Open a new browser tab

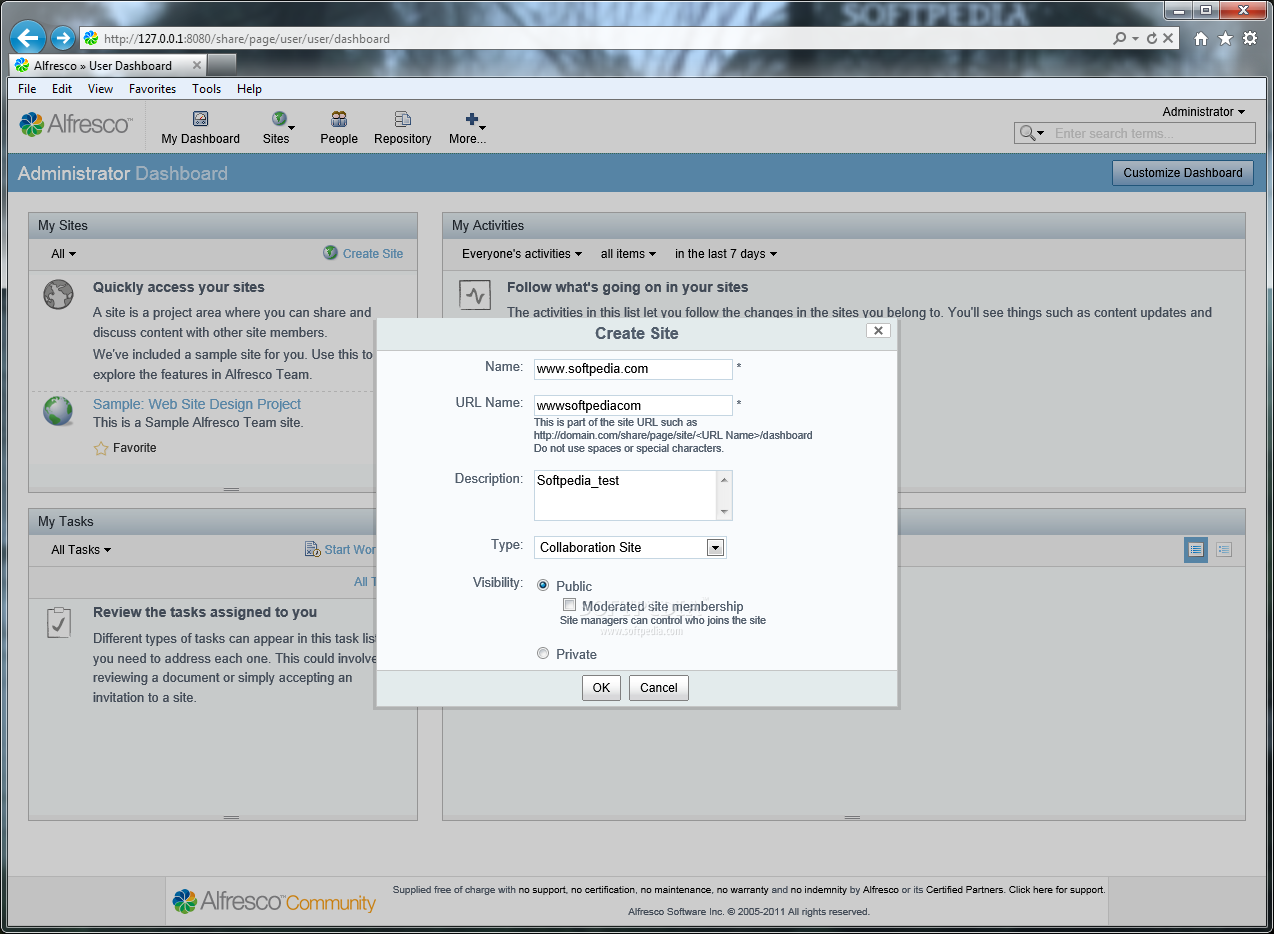pyautogui.click(x=222, y=65)
